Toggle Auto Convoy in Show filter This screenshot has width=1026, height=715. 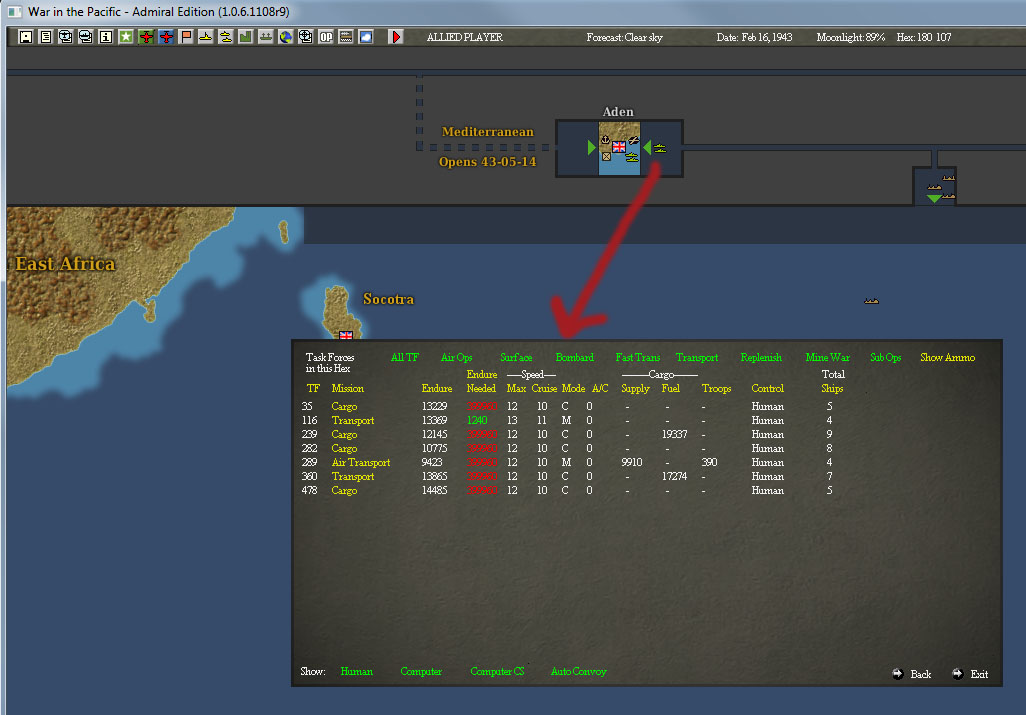tap(578, 672)
